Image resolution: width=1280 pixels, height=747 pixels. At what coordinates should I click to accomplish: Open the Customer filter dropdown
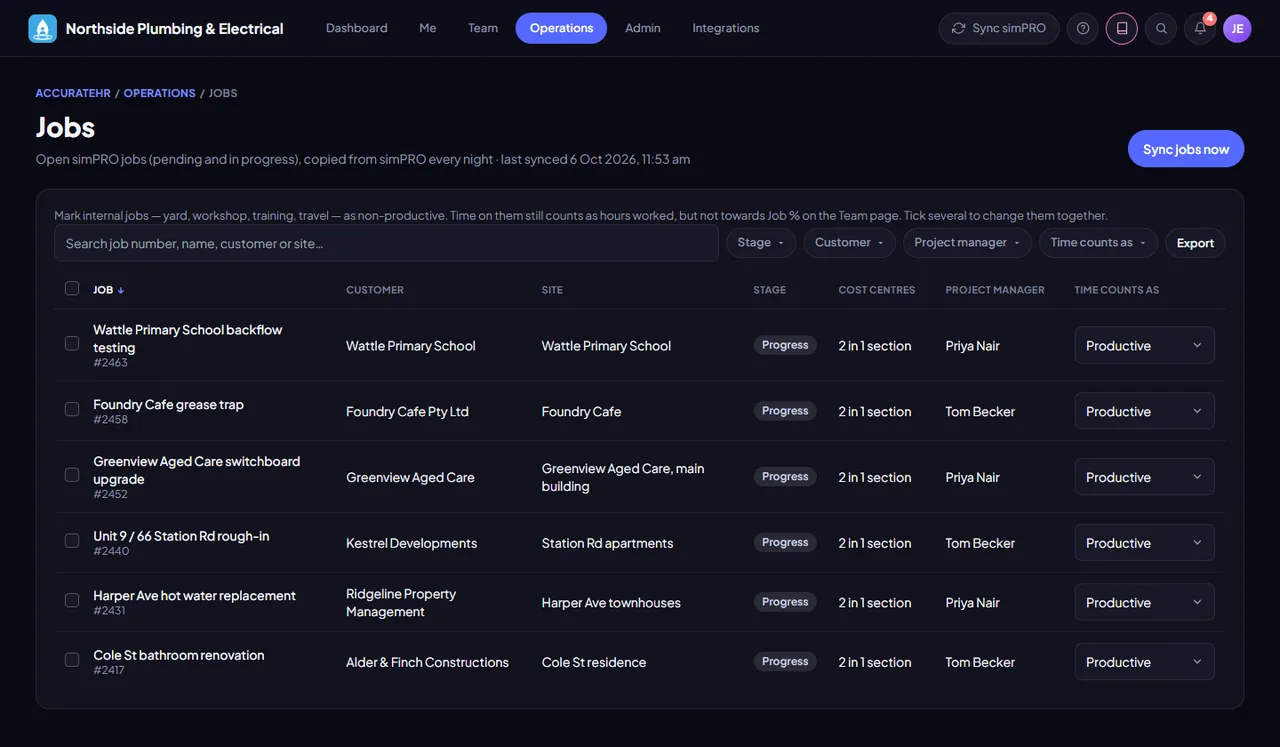(x=850, y=243)
